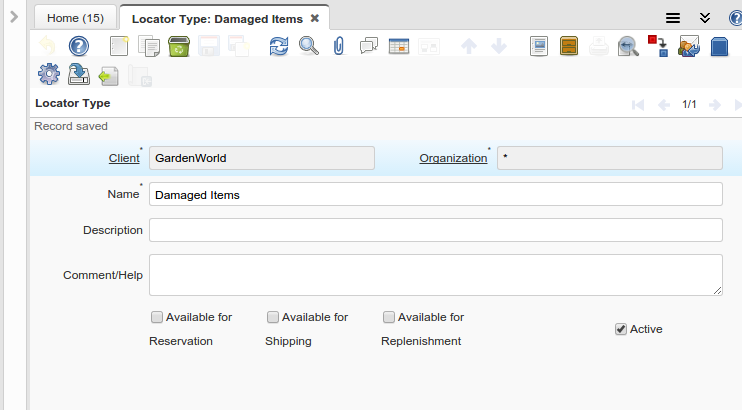Viewport: 742px width, 410px height.
Task: Open the hamburger menu at top right
Action: (674, 18)
